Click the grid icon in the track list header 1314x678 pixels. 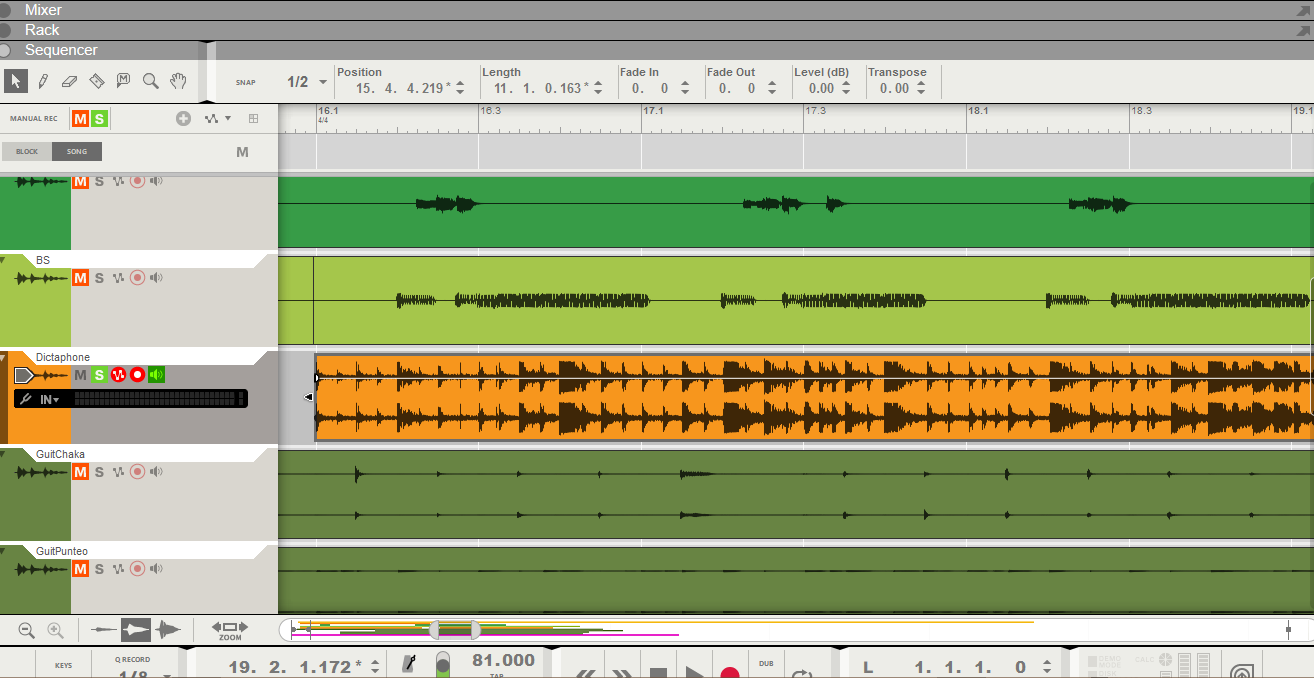coord(253,118)
